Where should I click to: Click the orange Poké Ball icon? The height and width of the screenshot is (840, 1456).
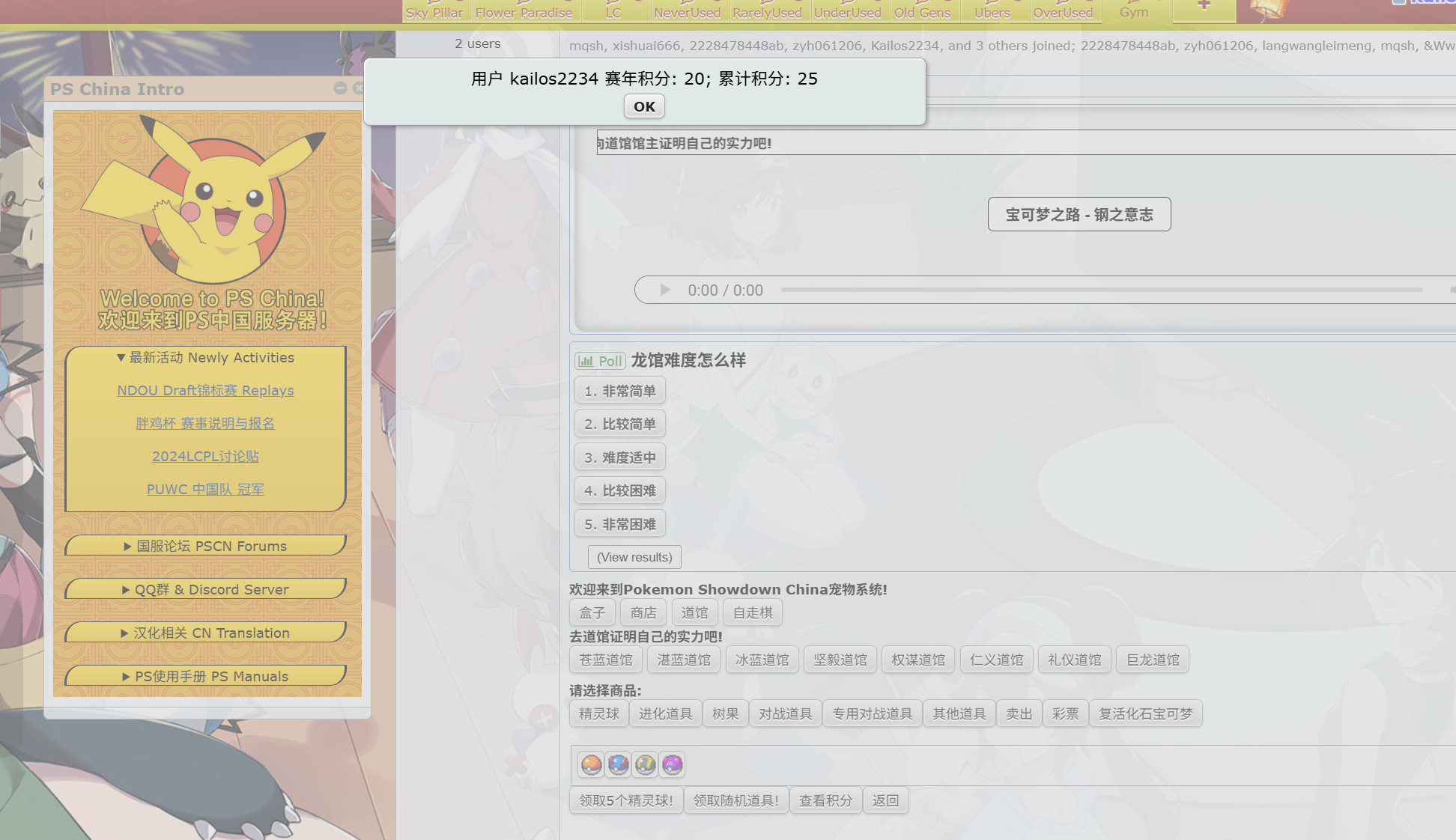pos(591,764)
